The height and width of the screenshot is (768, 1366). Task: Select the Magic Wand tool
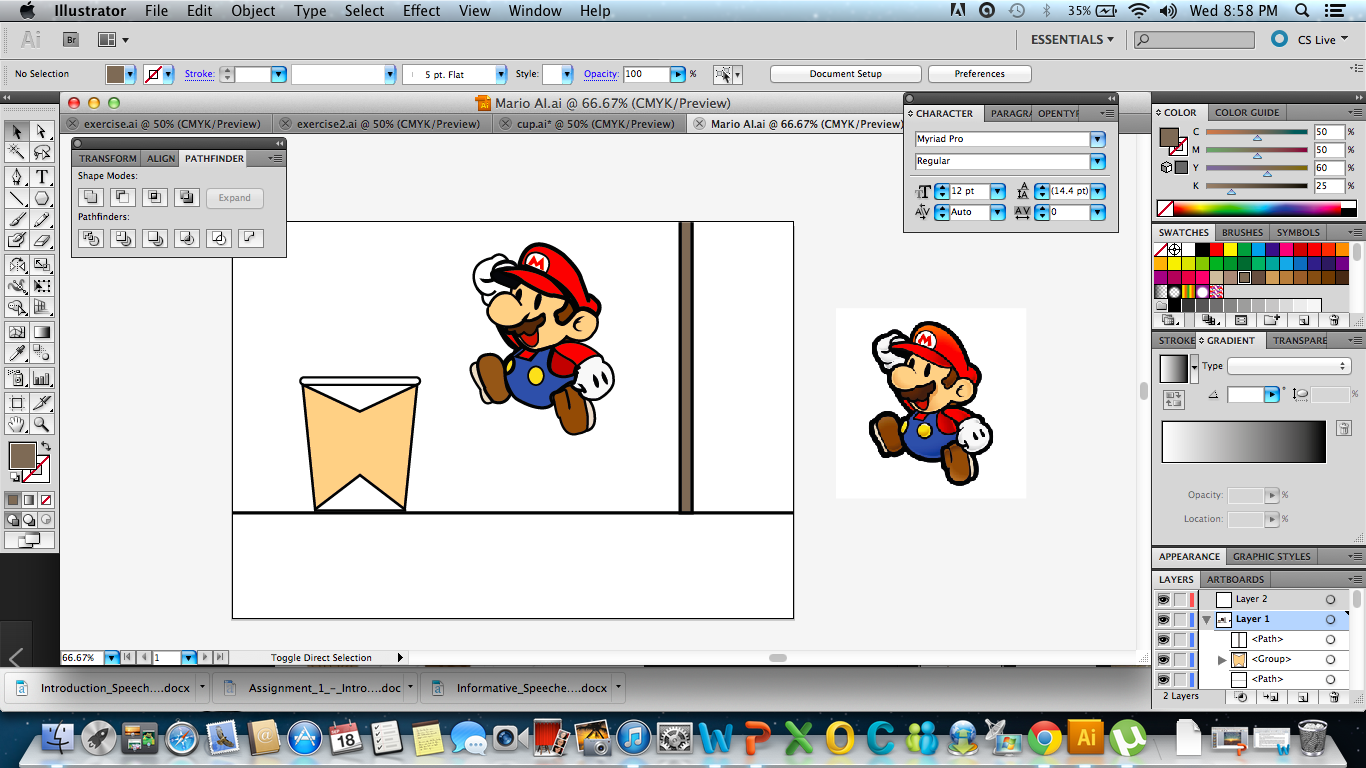coord(17,153)
